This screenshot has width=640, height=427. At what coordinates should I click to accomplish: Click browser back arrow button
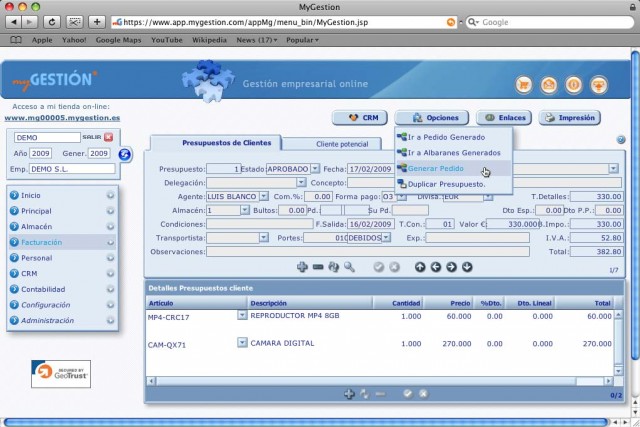(13, 22)
